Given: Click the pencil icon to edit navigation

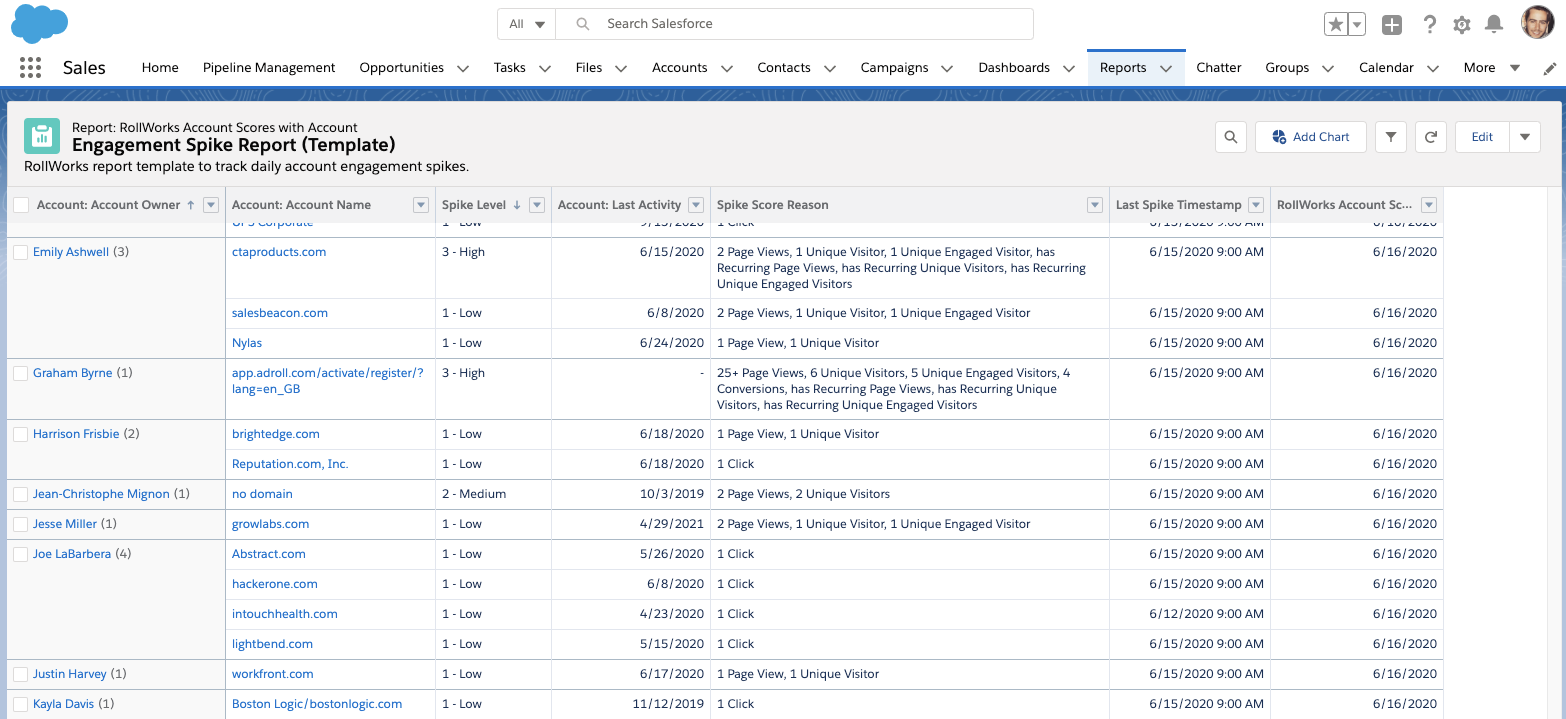Looking at the screenshot, I should click(x=1550, y=68).
